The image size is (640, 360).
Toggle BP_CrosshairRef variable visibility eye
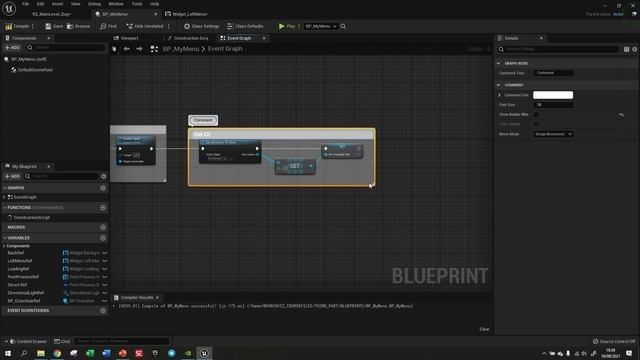(105, 301)
